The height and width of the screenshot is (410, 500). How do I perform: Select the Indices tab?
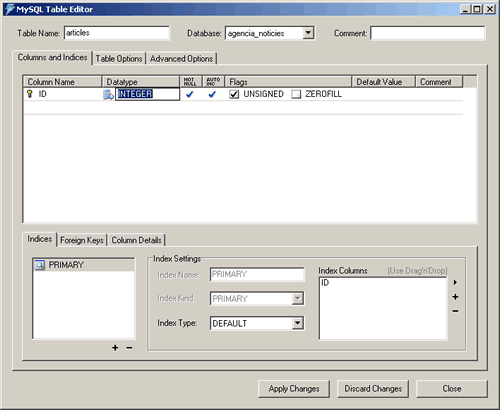pyautogui.click(x=39, y=239)
